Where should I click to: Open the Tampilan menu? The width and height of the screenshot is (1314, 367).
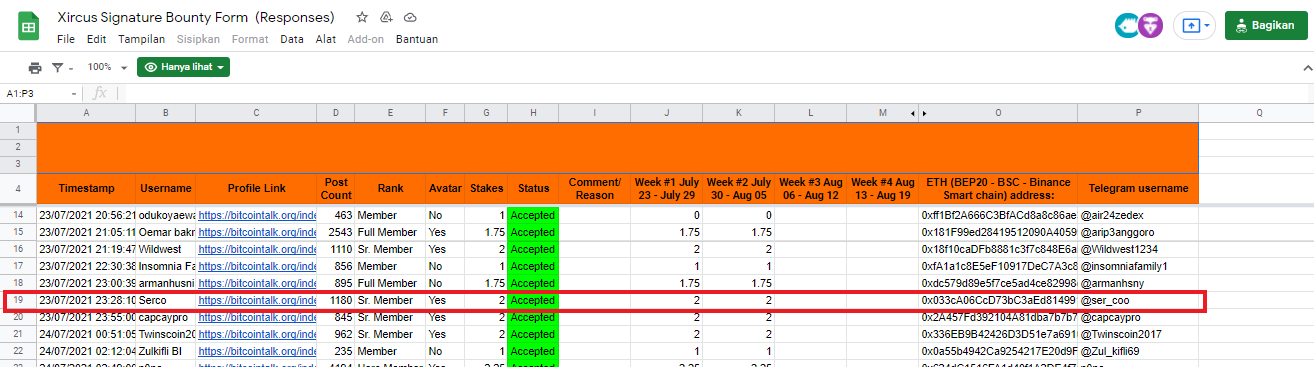coord(141,39)
